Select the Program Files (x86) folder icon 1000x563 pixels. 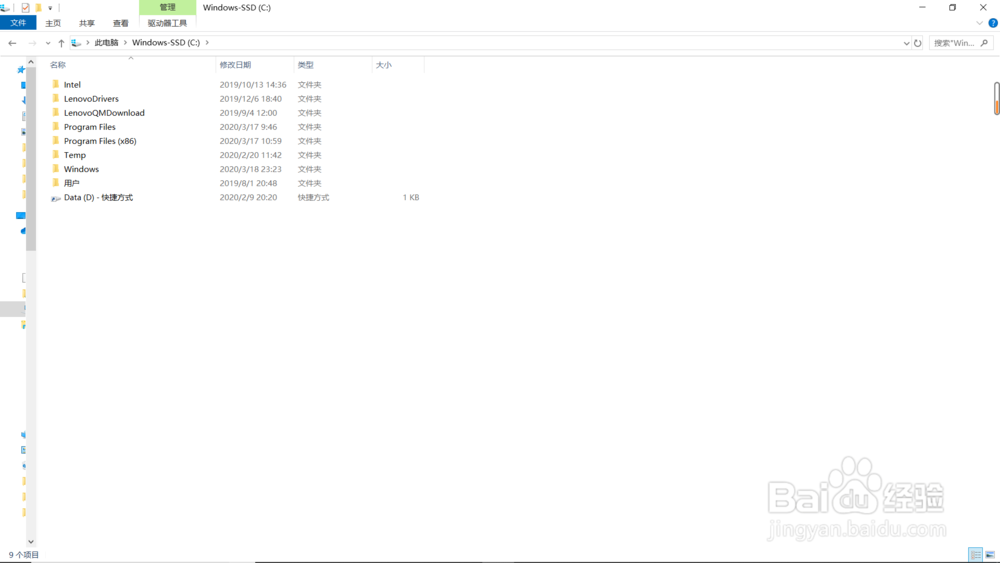coord(55,140)
